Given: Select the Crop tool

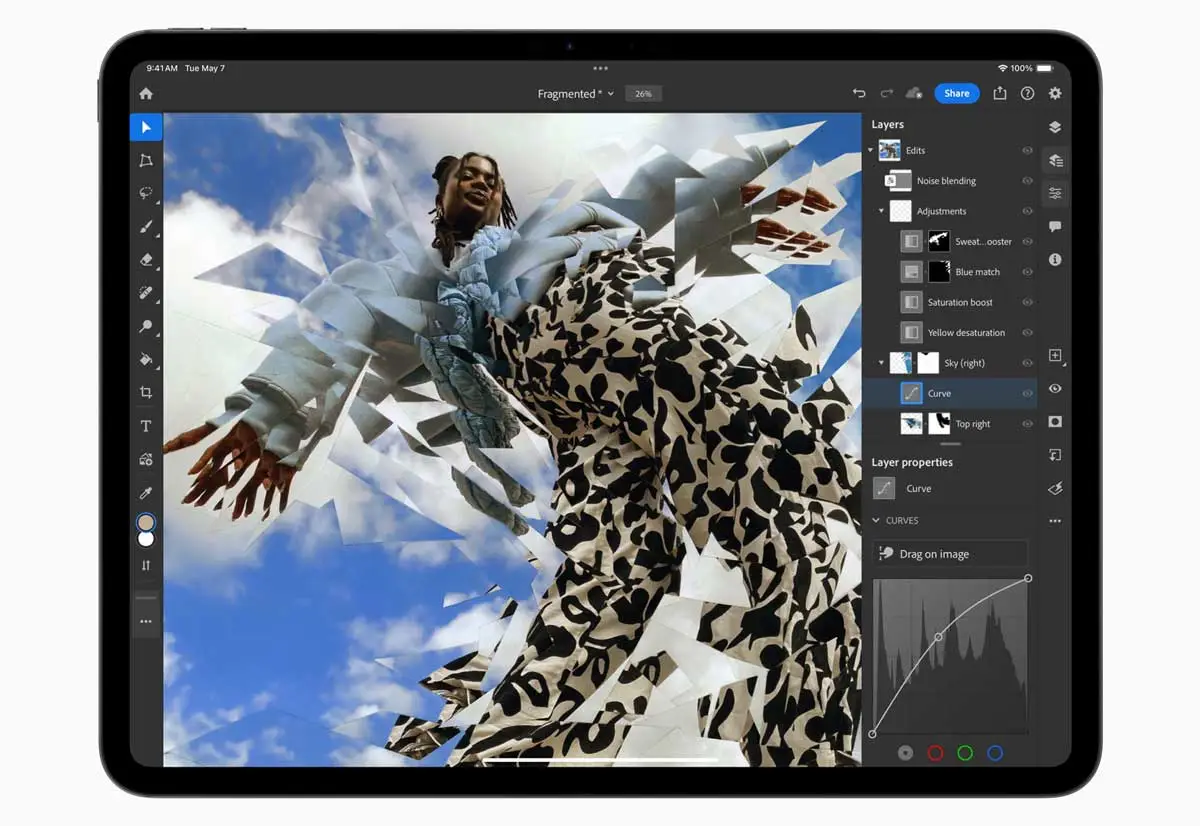Looking at the screenshot, I should click(x=146, y=392).
